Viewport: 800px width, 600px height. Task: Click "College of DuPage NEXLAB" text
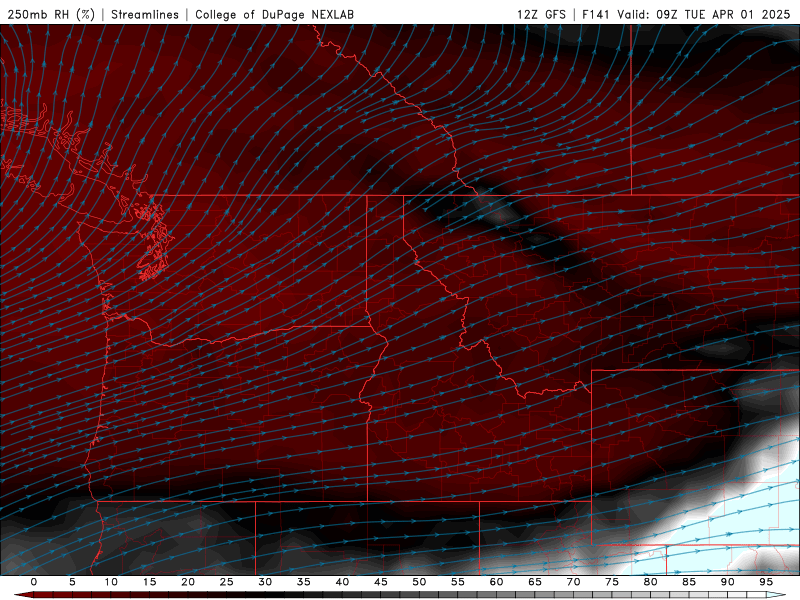(x=274, y=14)
